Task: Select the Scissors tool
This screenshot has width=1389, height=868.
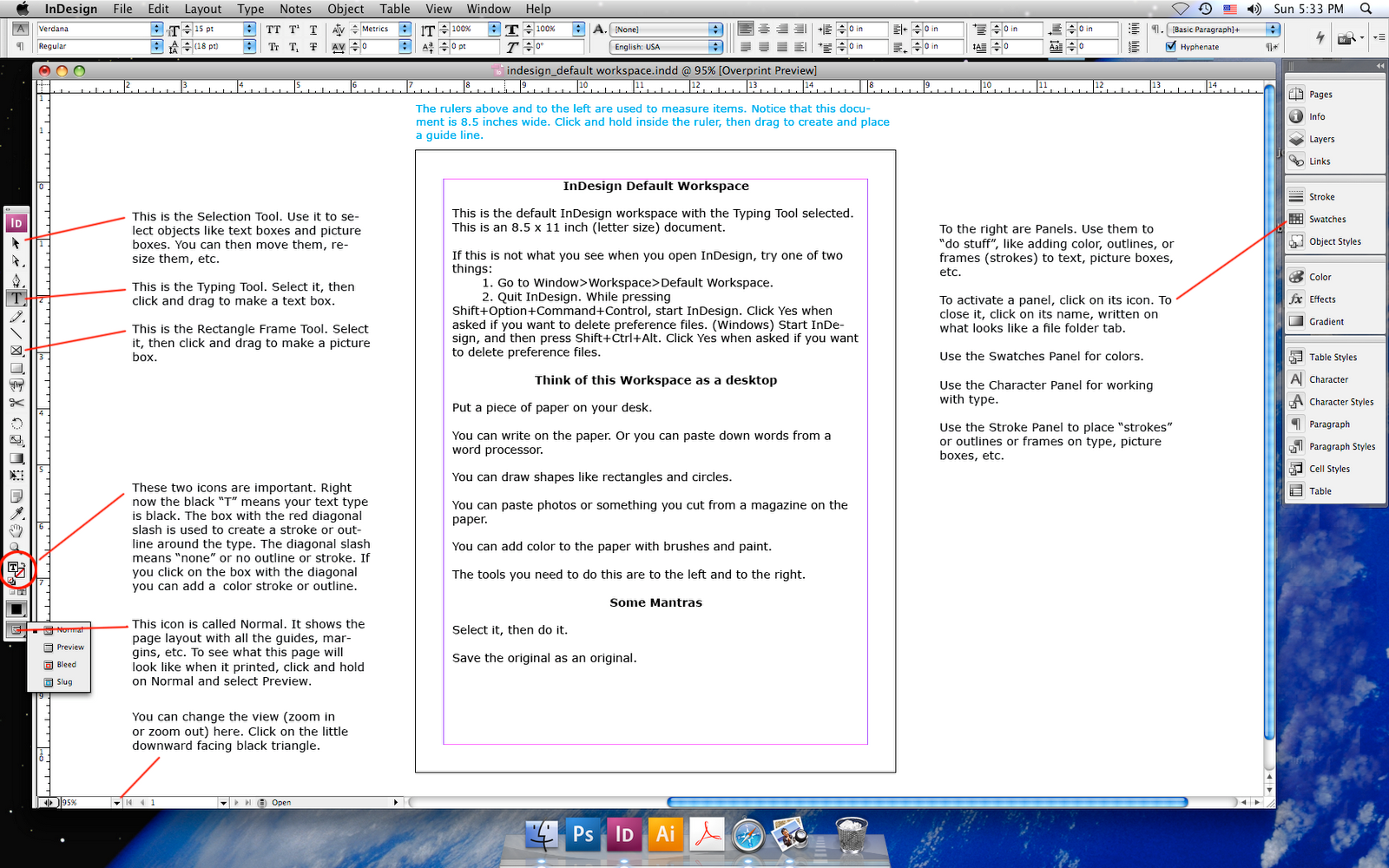Action: tap(16, 403)
